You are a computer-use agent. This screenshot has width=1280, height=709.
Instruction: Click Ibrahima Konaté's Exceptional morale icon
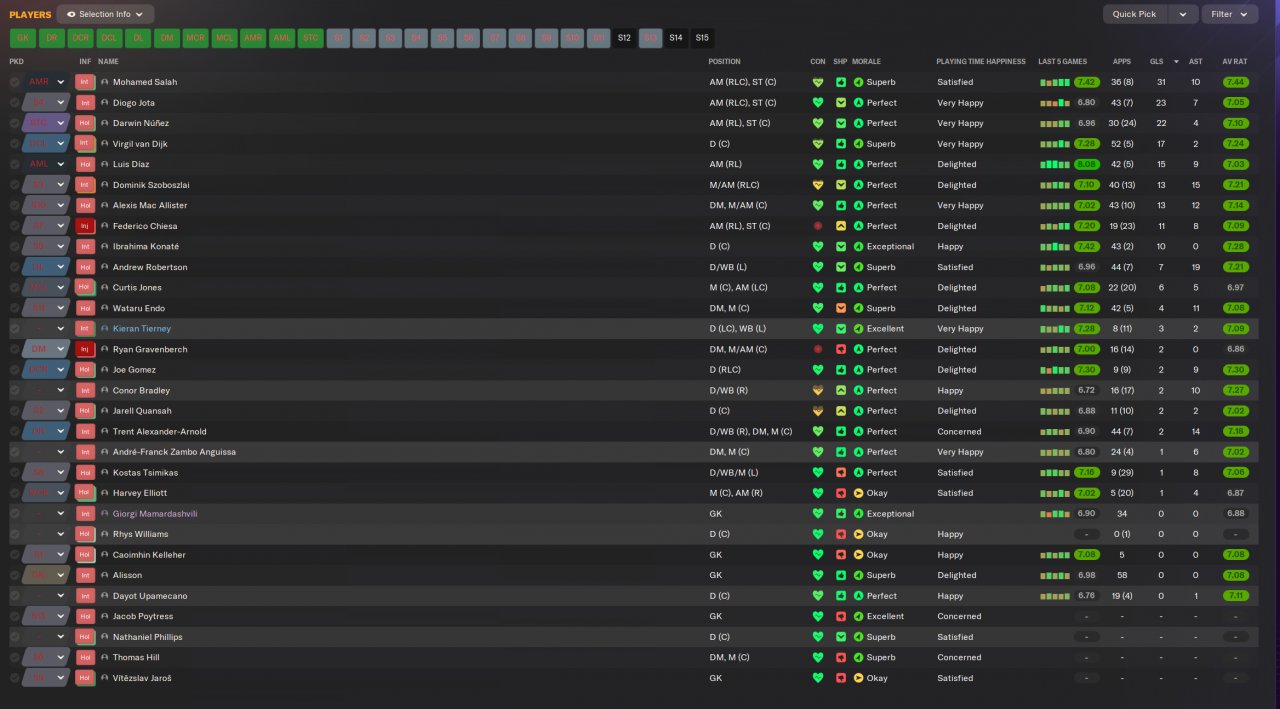pyautogui.click(x=858, y=246)
